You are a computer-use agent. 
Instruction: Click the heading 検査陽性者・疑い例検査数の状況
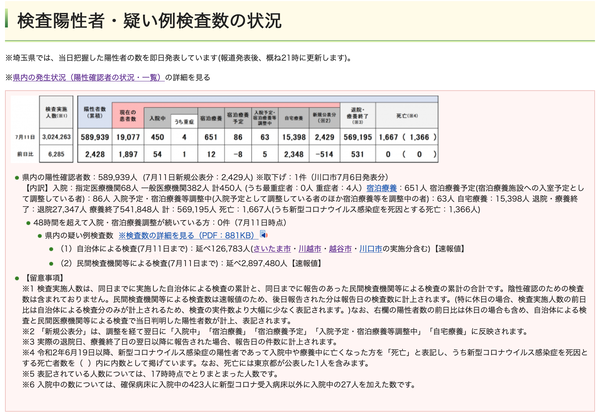[x=149, y=20]
